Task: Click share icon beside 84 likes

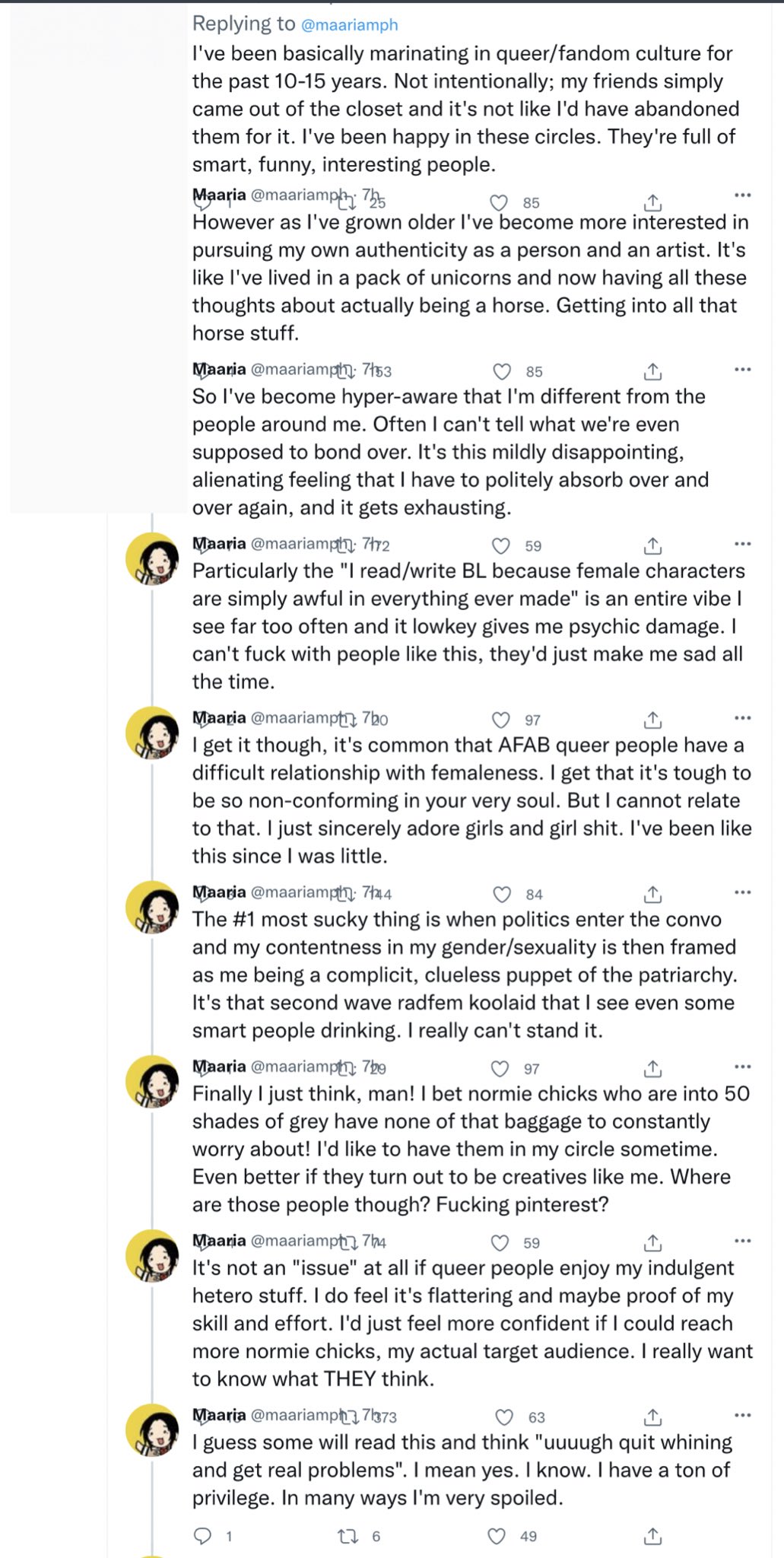Action: 652,894
